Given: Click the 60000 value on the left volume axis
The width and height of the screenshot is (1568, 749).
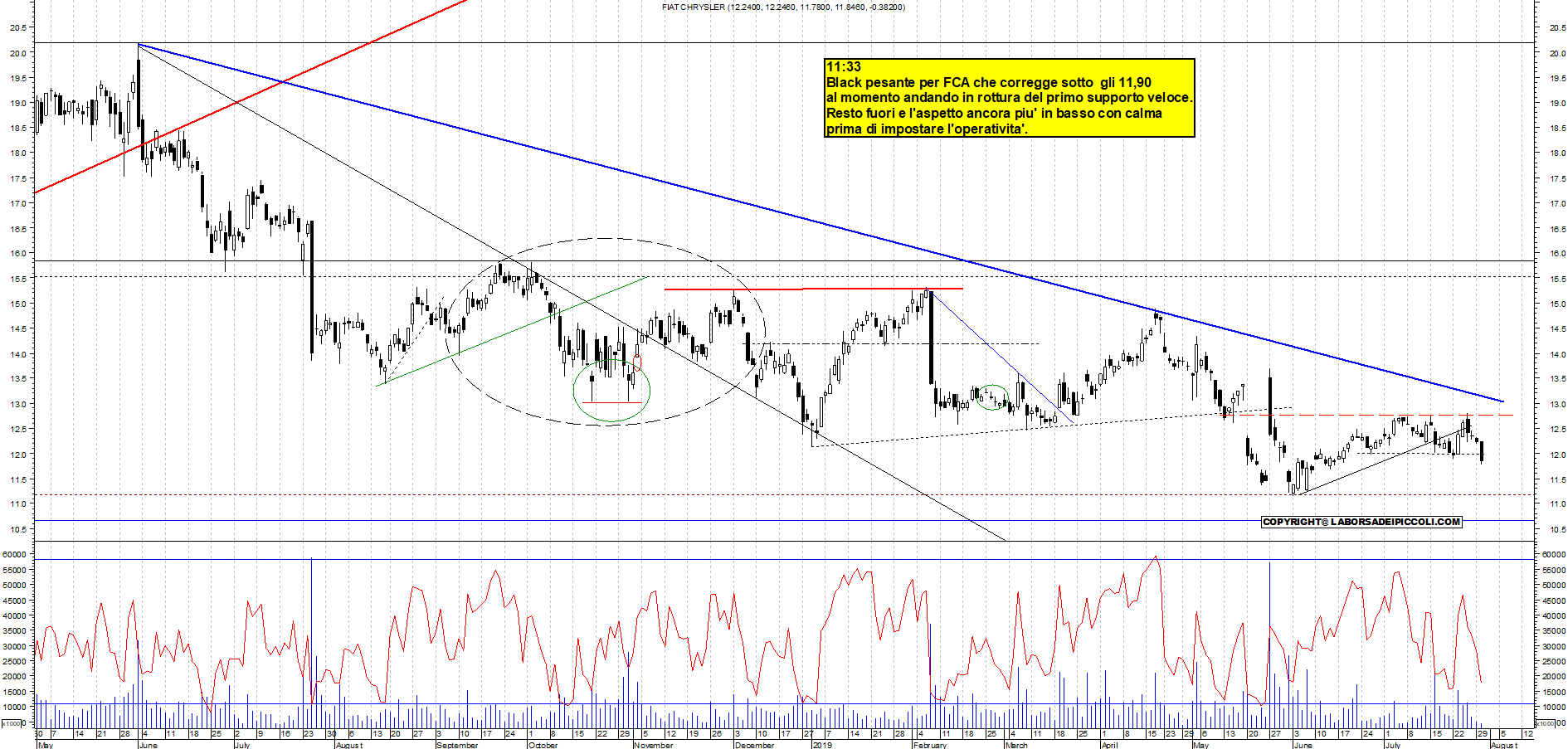Looking at the screenshot, I should coord(13,554).
